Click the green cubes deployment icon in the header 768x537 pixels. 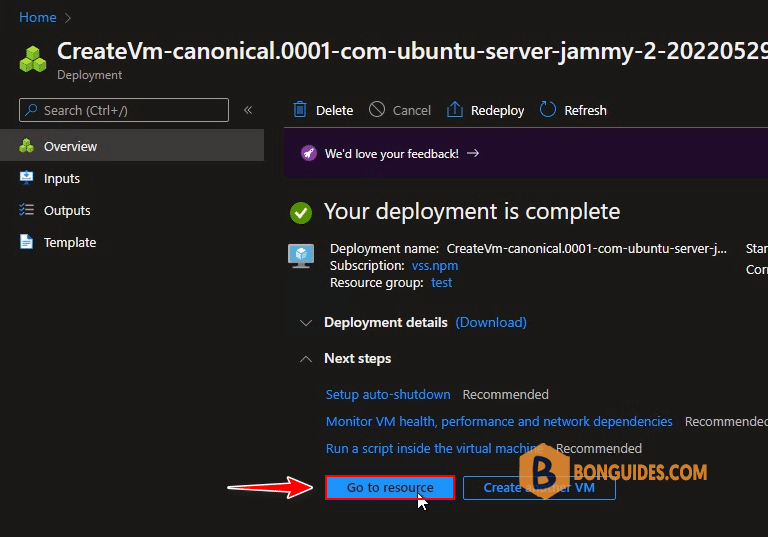(33, 59)
